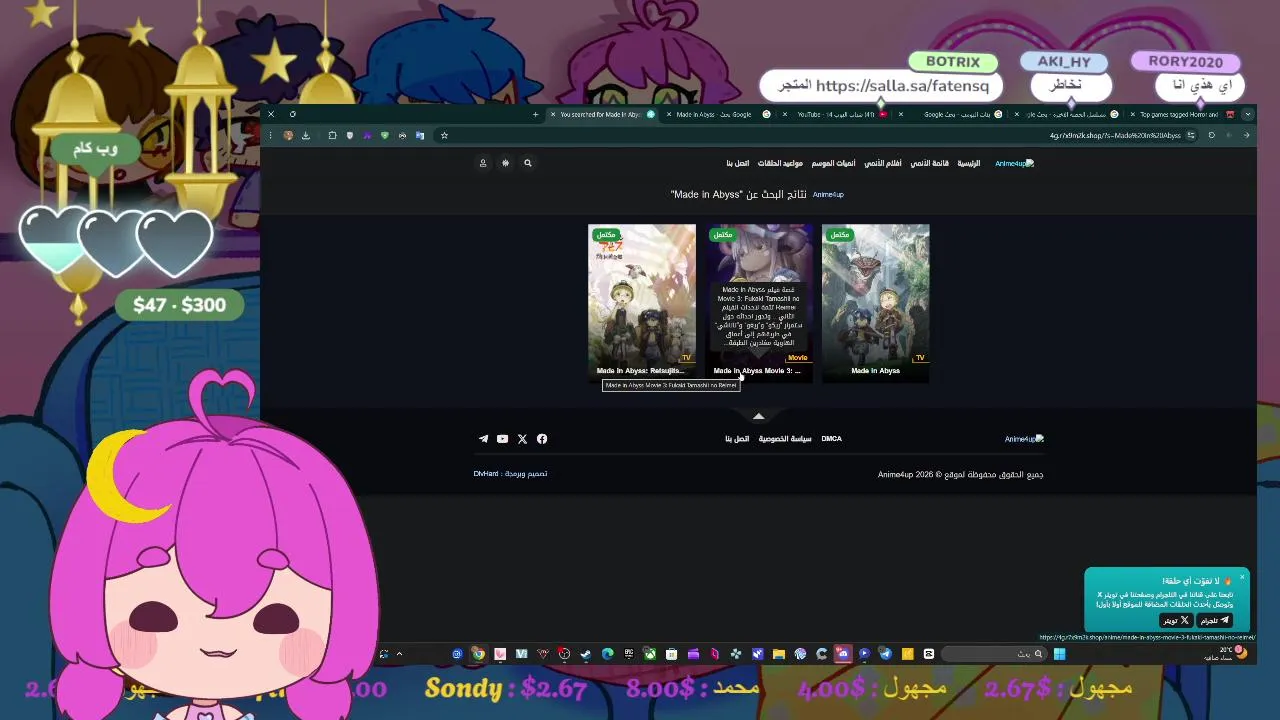
Task: Switch to the YouTube browser tab
Action: pyautogui.click(x=835, y=114)
